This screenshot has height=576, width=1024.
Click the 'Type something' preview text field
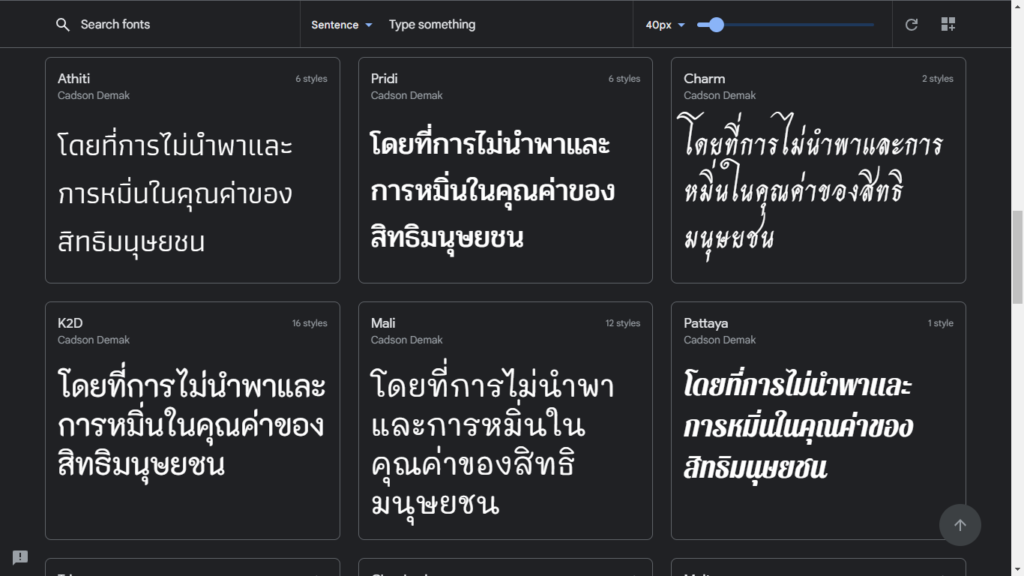coord(500,25)
